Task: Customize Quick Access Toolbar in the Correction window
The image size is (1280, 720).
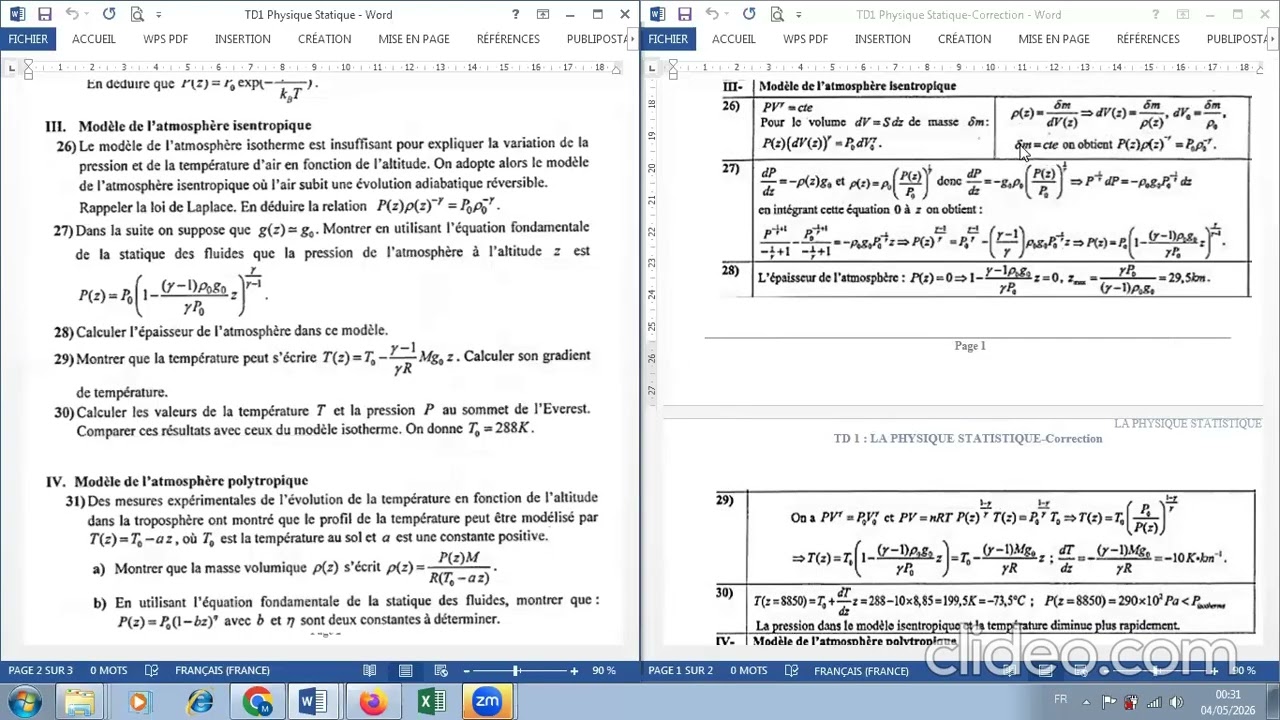Action: click(x=799, y=15)
